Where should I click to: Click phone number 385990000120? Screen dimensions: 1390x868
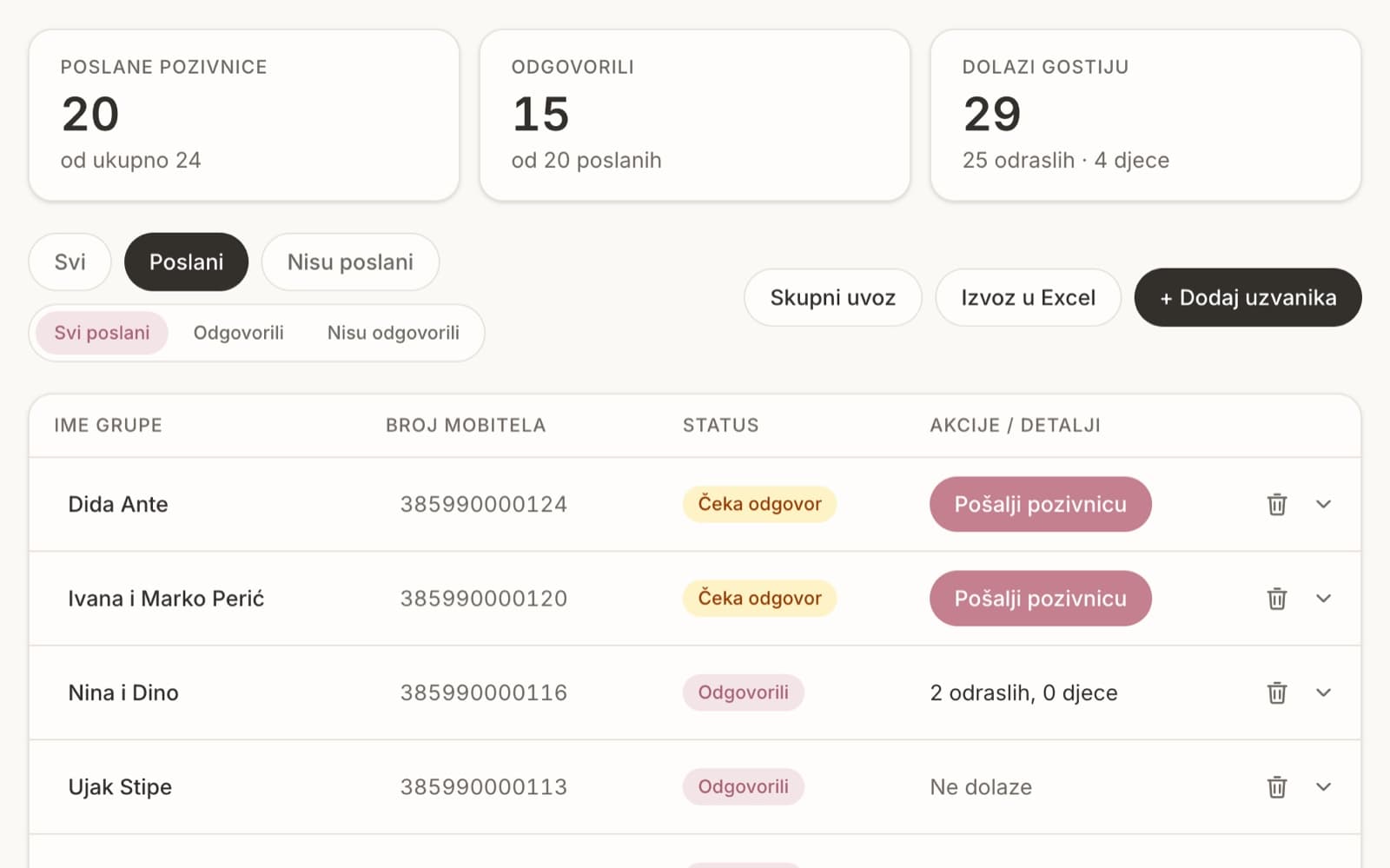click(483, 599)
